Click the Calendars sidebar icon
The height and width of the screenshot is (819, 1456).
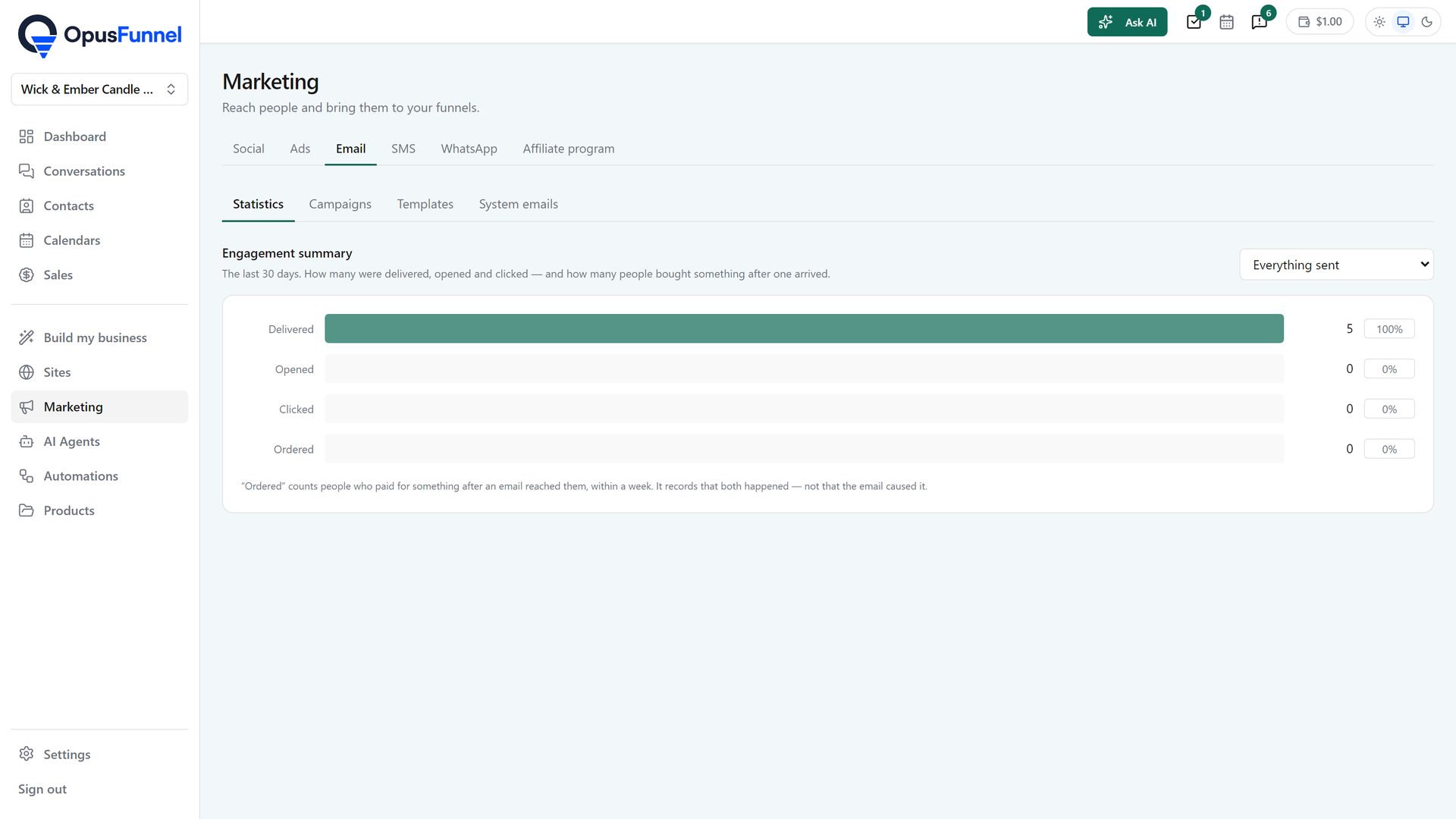pos(27,240)
